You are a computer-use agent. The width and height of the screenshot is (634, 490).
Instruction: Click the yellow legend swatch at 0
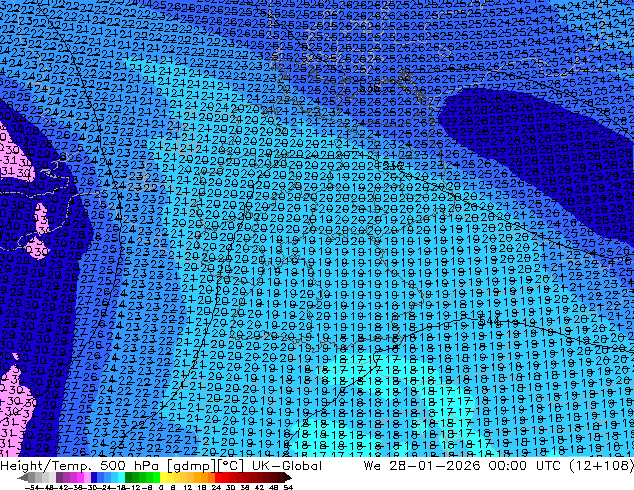(x=164, y=478)
